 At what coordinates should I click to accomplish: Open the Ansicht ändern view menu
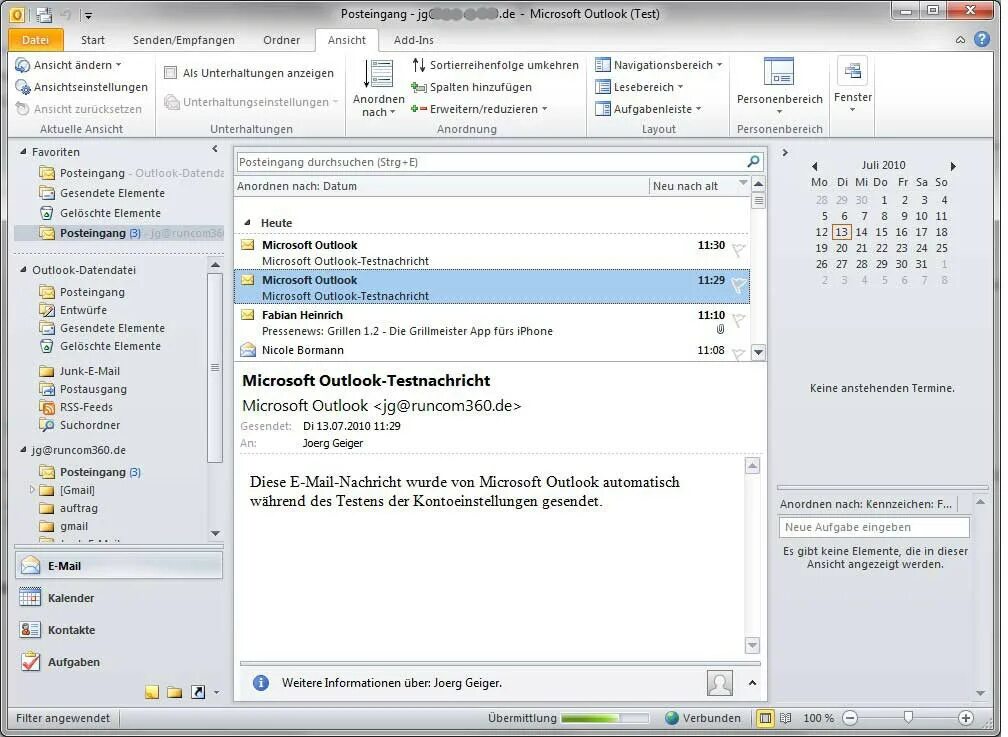pos(68,65)
